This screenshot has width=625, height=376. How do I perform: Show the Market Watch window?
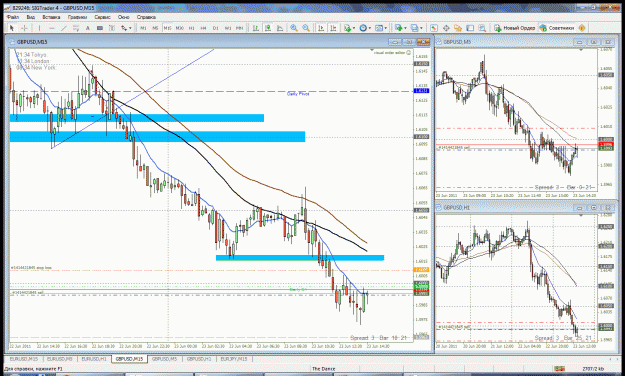[434, 28]
